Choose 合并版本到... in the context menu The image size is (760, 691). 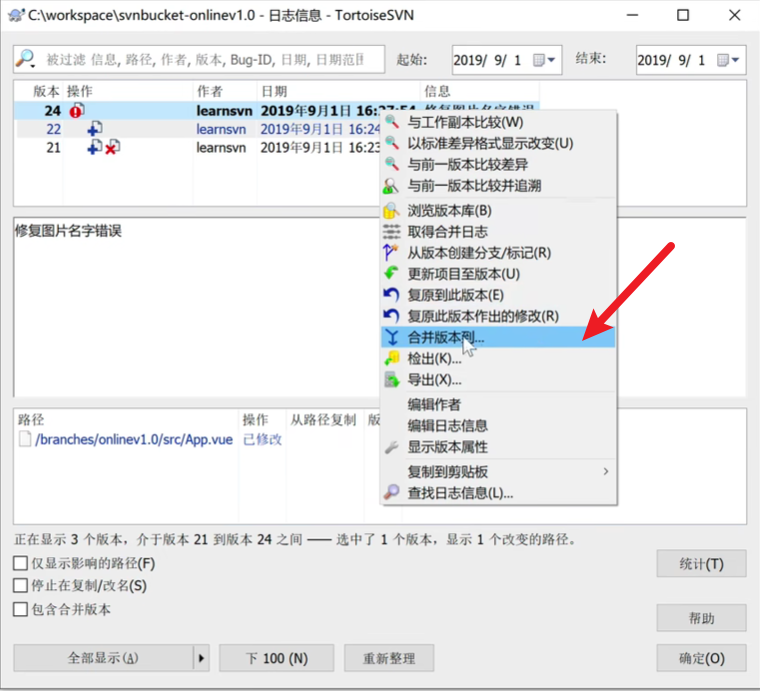point(499,337)
